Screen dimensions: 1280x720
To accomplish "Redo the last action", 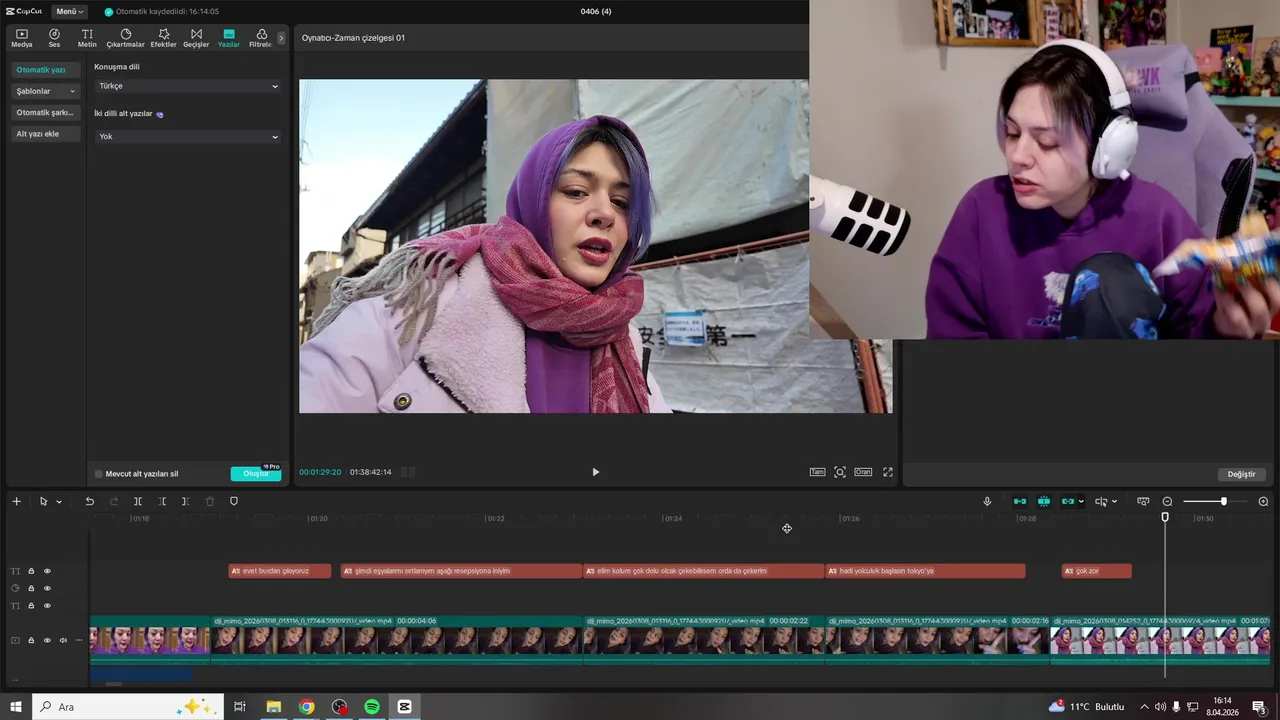I will tap(114, 501).
